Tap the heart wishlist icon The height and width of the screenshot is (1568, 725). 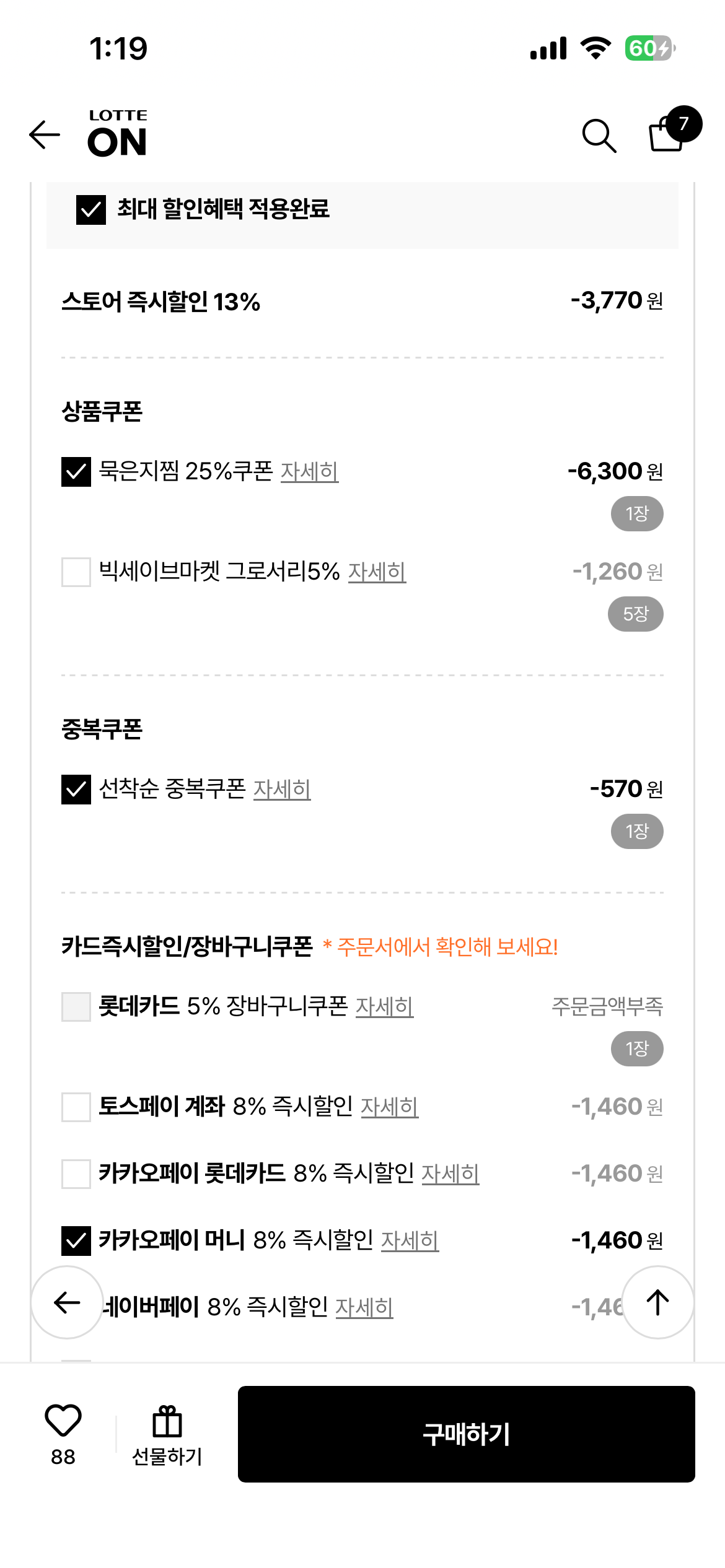(x=63, y=1419)
